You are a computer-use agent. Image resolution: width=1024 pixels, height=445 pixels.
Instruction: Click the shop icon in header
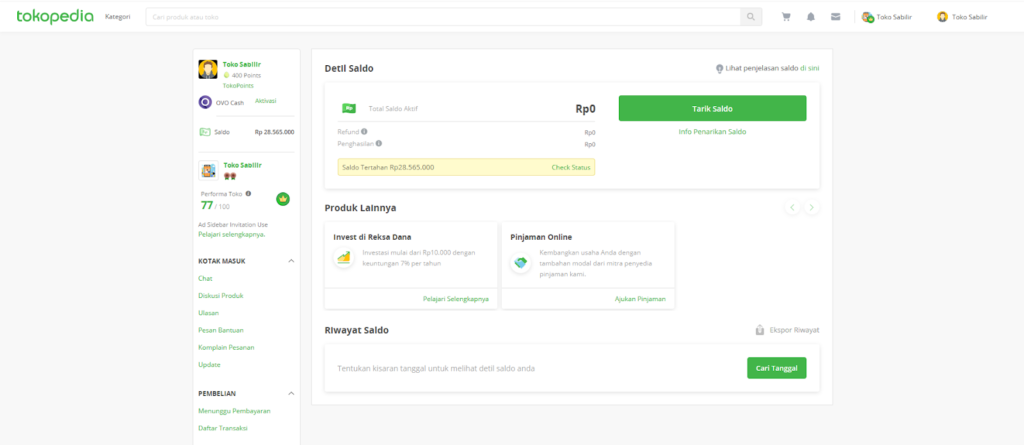[867, 17]
